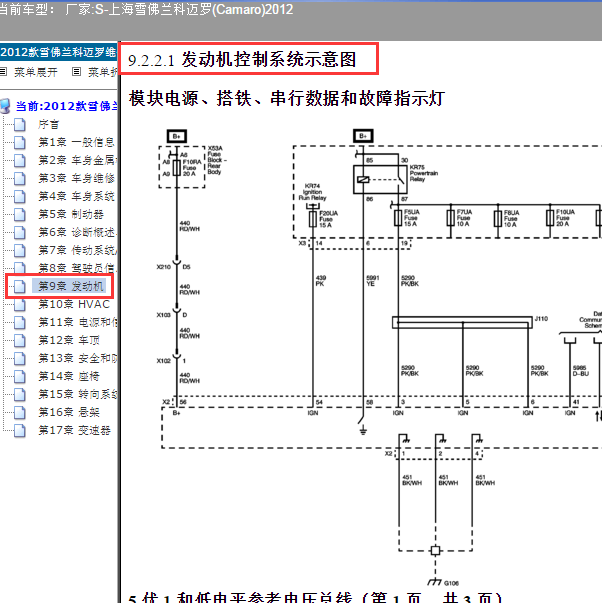Click the page icon beside 第11章 电源

pyautogui.click(x=20, y=323)
